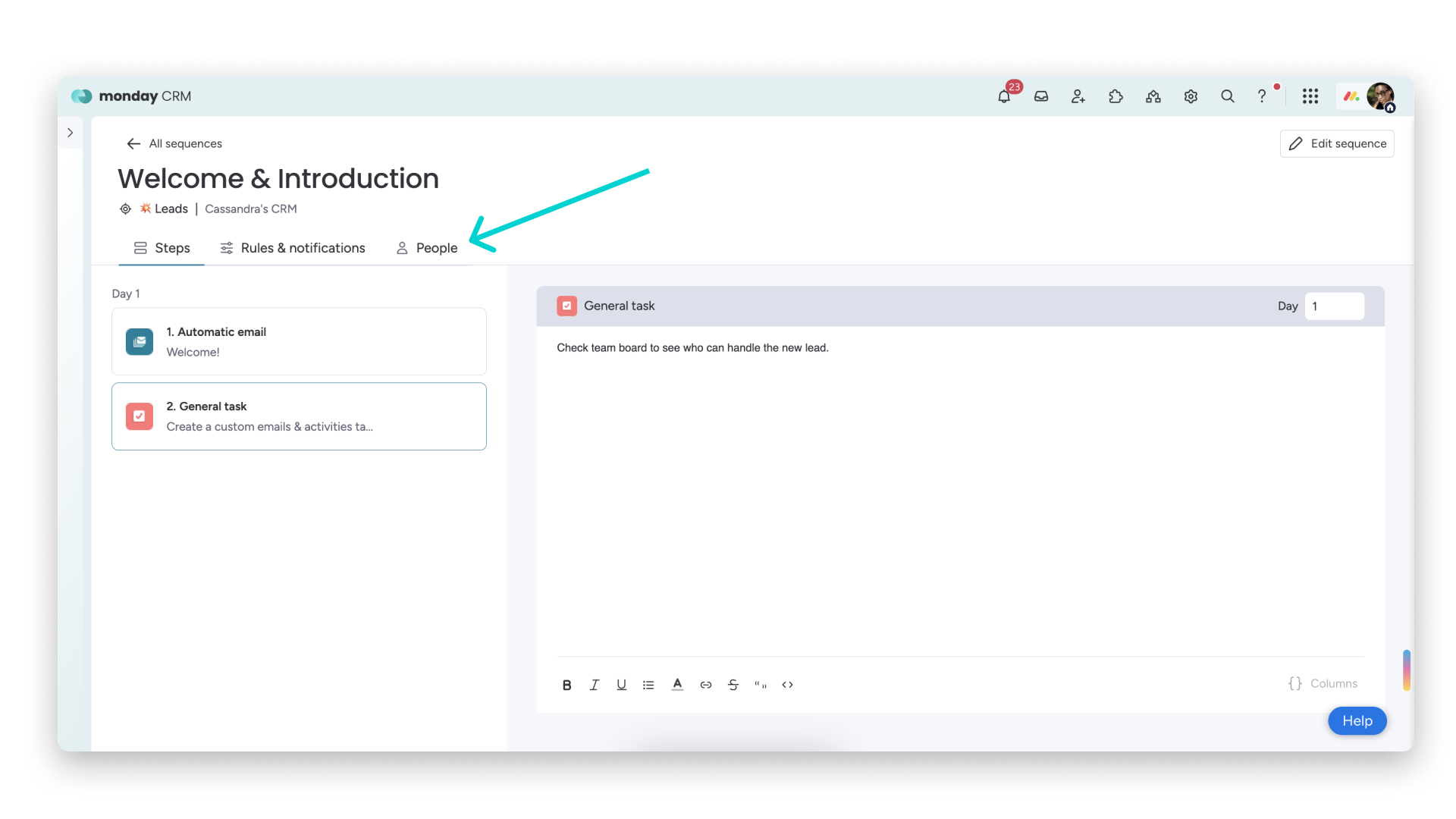Insert a block quote
The width and height of the screenshot is (1456, 819).
coord(761,685)
